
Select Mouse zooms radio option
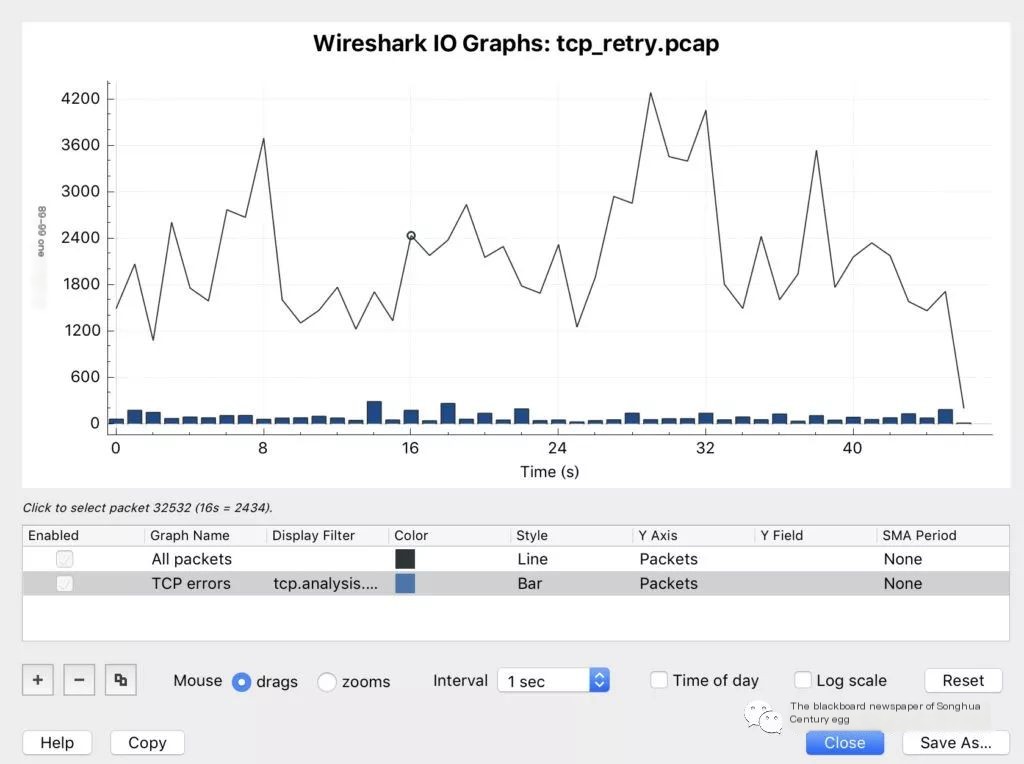point(327,682)
